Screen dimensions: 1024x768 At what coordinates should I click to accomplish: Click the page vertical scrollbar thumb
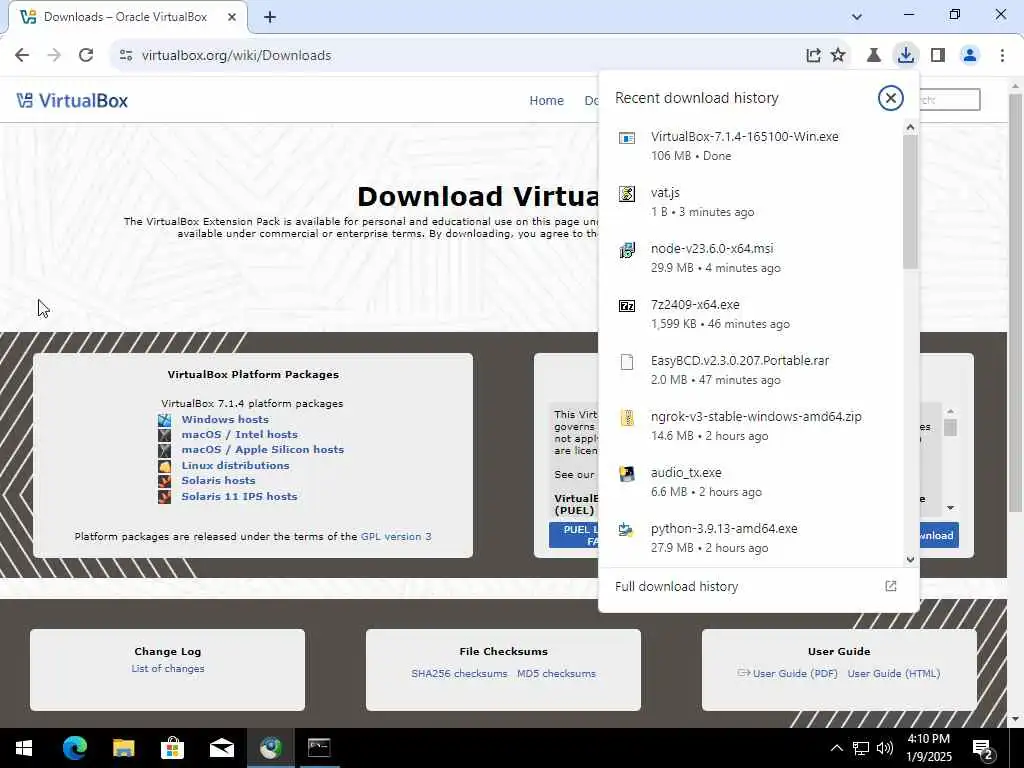[1015, 302]
